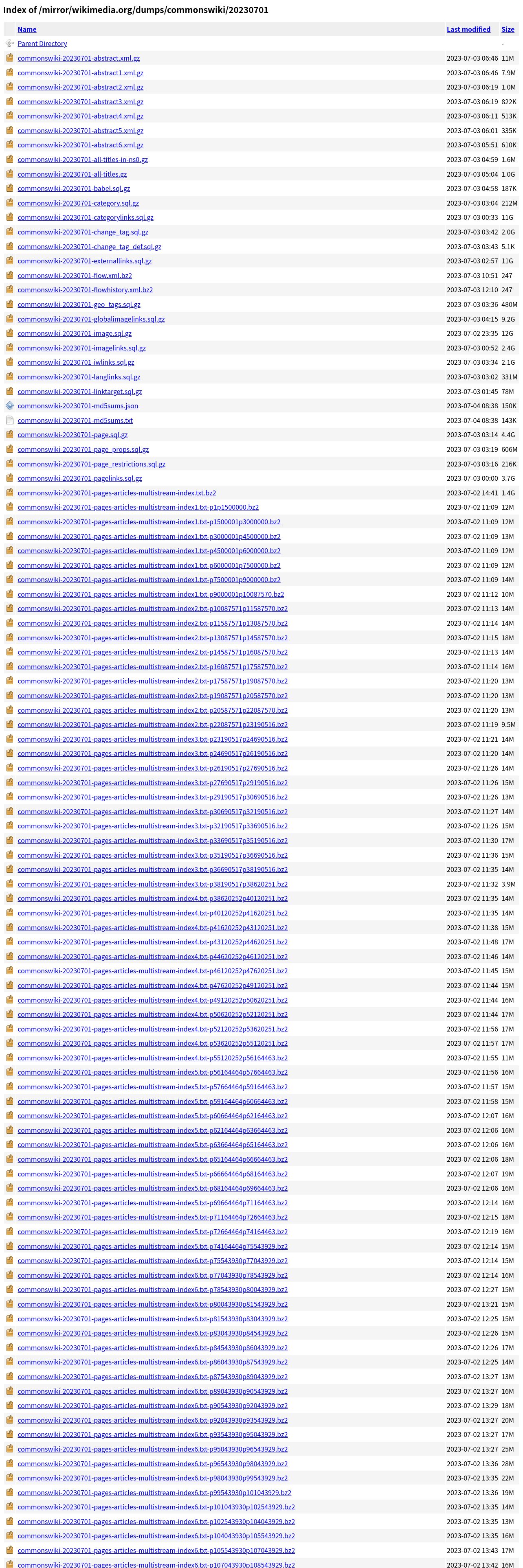This screenshot has width=523, height=1568.
Task: Download index5.txt-p74164464p75543929.bz2 file
Action: (x=152, y=1246)
